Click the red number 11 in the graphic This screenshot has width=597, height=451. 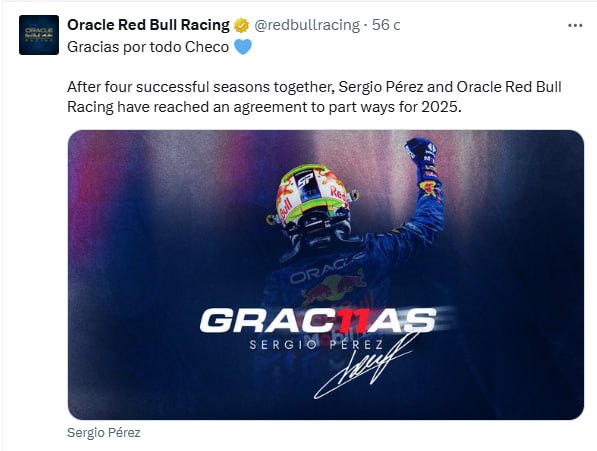pos(356,320)
